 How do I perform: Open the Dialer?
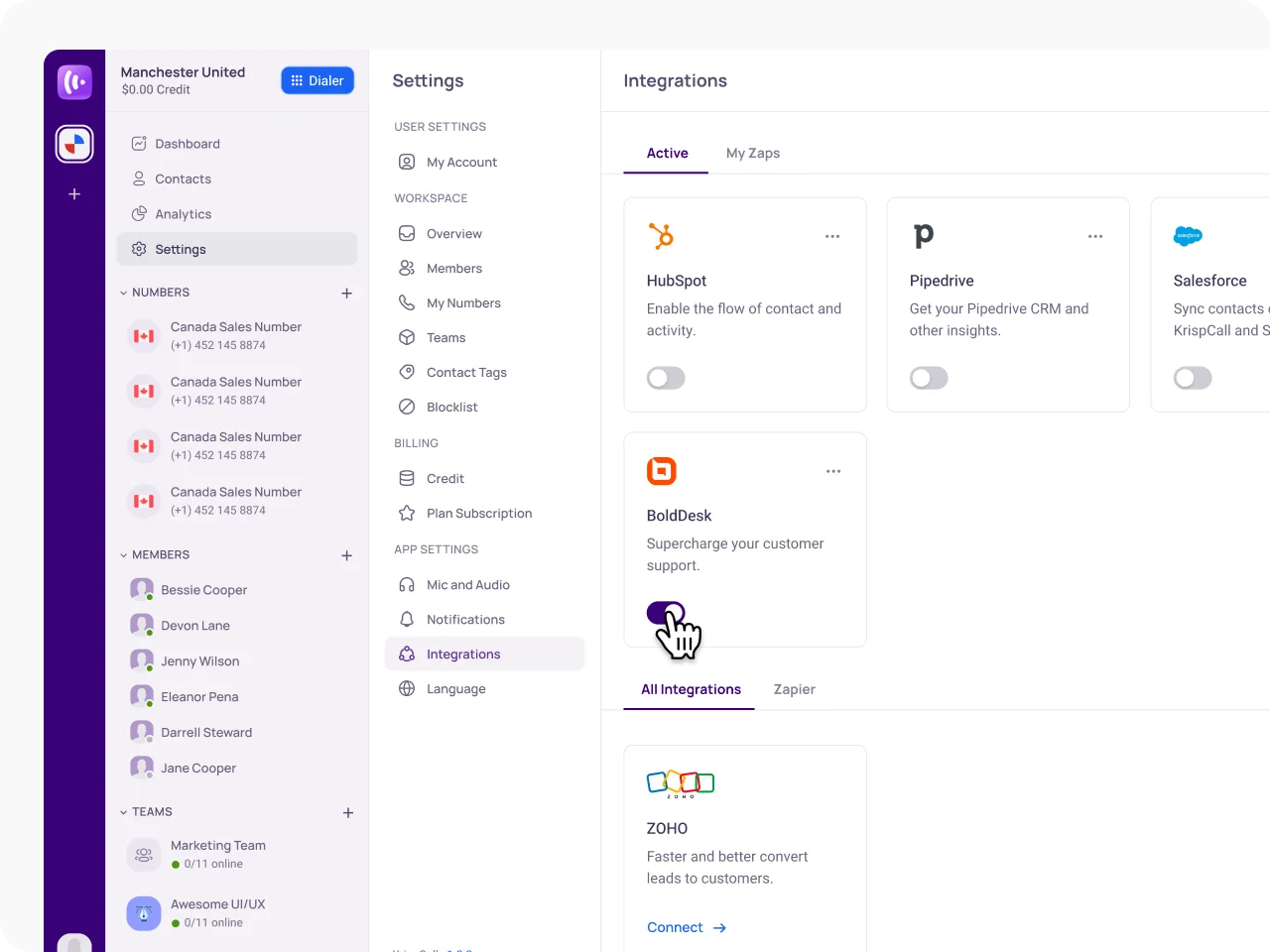point(317,81)
